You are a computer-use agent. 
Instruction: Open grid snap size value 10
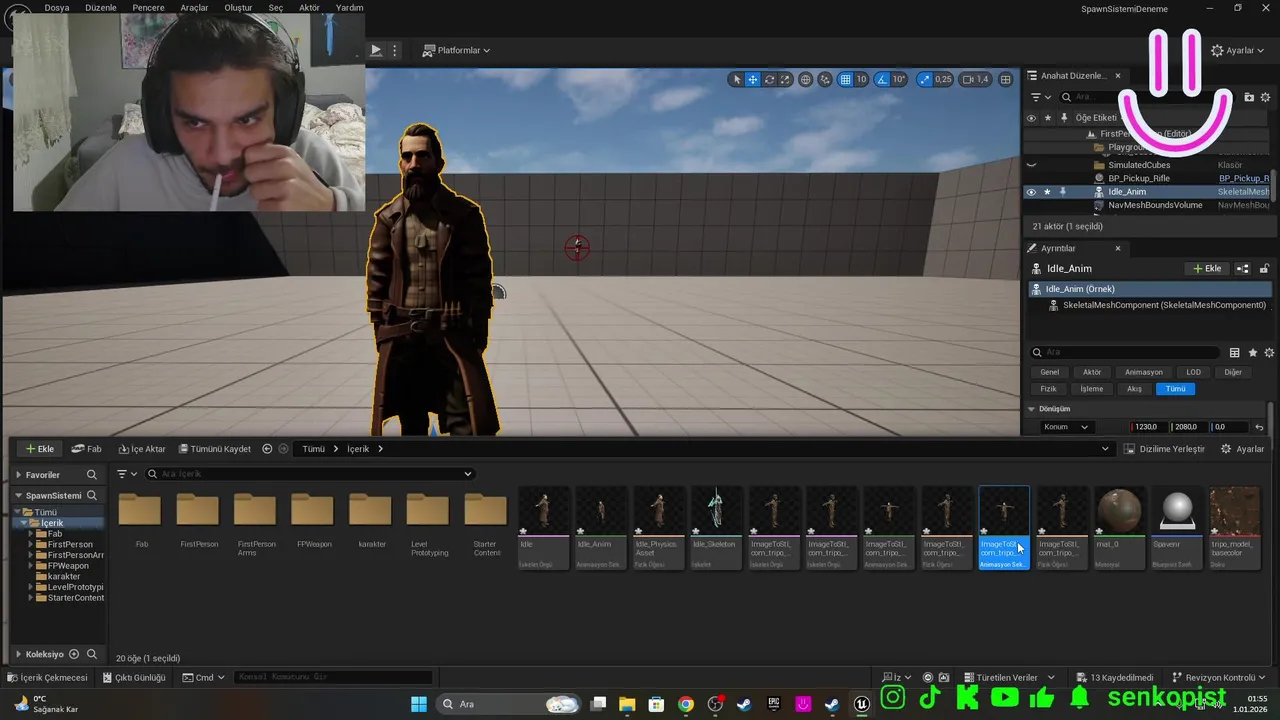click(861, 79)
